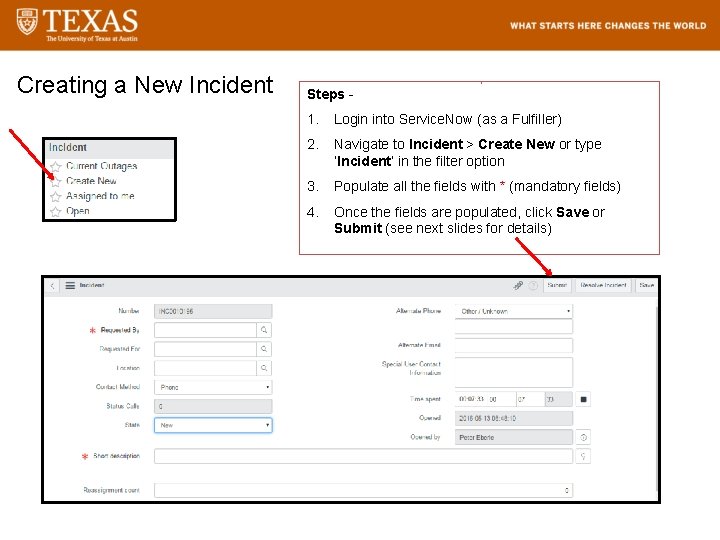Click the Reassignment count field

click(x=363, y=490)
